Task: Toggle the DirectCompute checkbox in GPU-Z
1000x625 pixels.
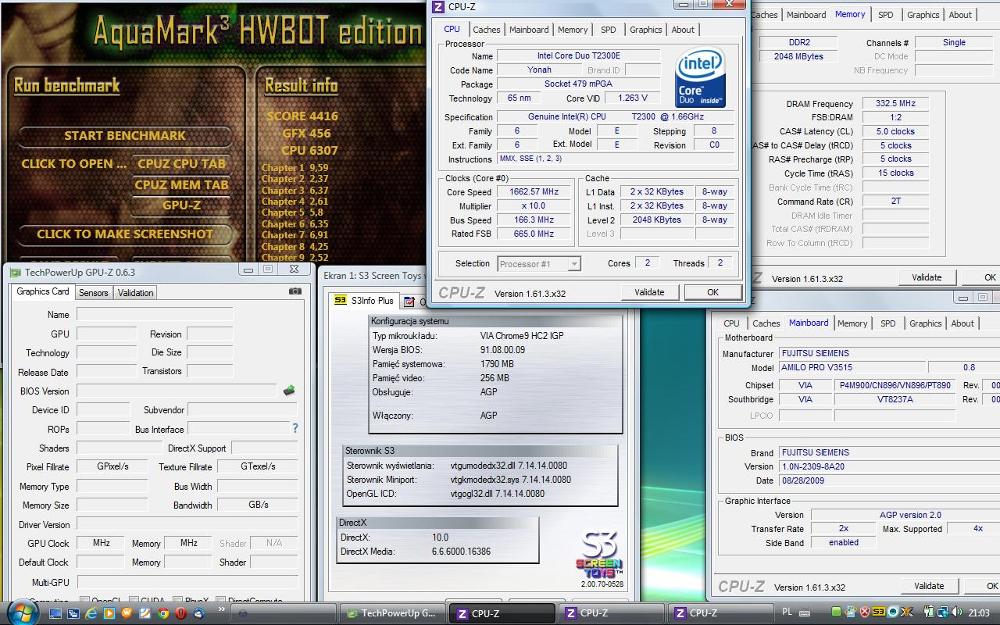Action: [x=221, y=600]
